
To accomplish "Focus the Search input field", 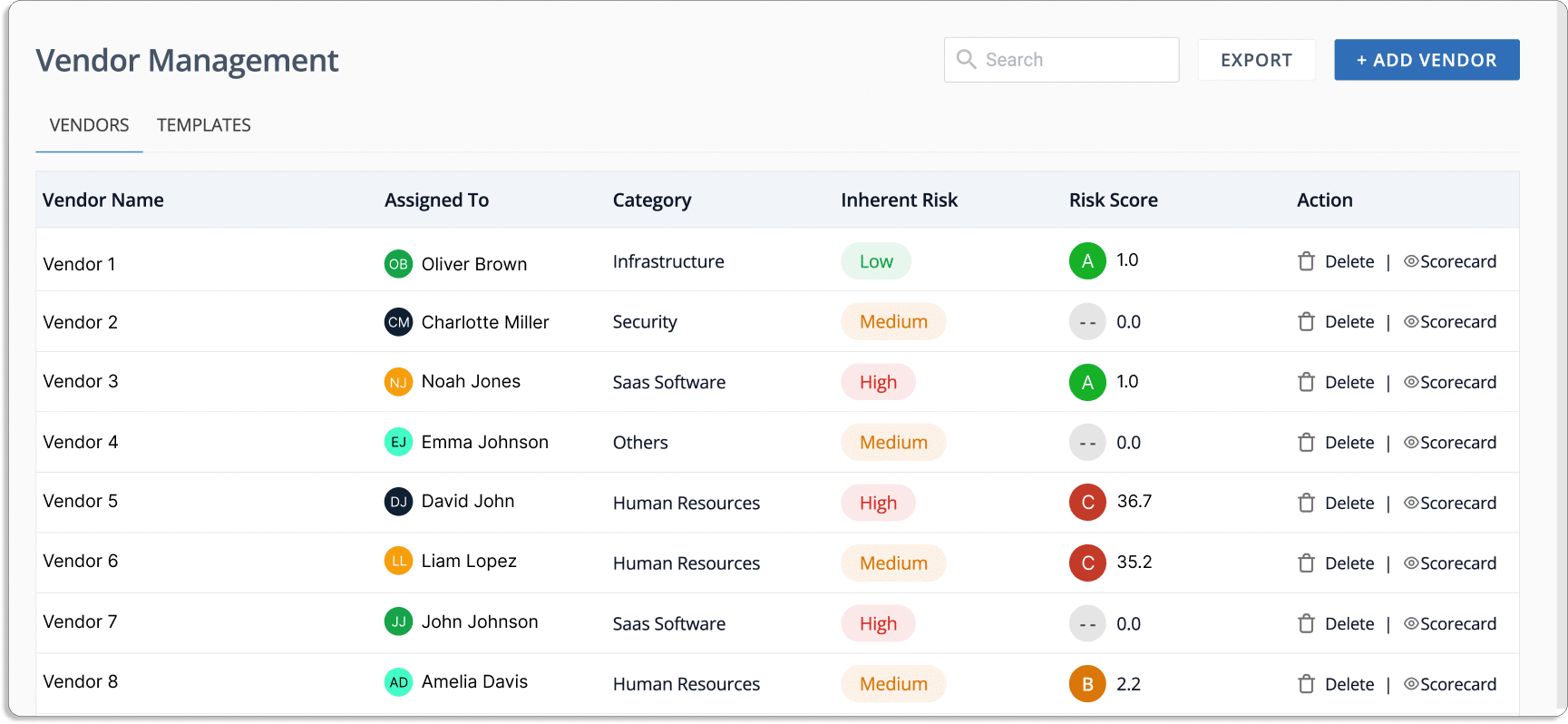I will coord(1061,60).
